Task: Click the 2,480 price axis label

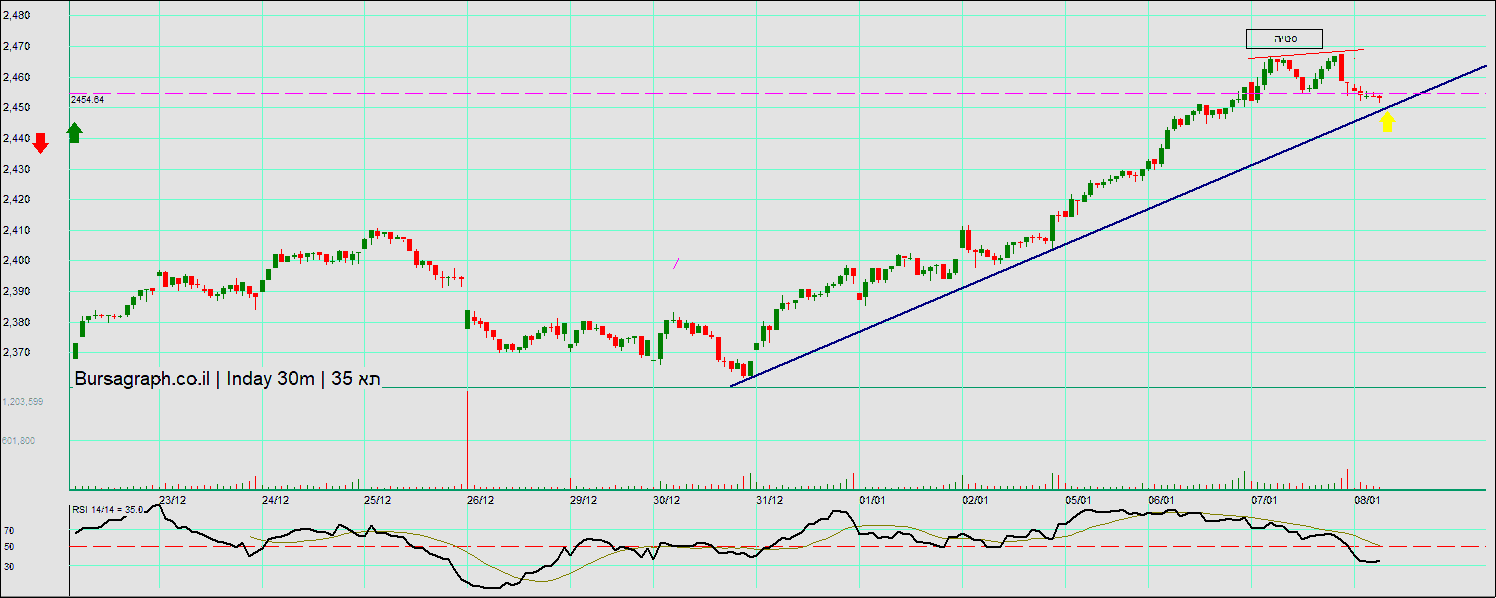Action: (x=16, y=16)
